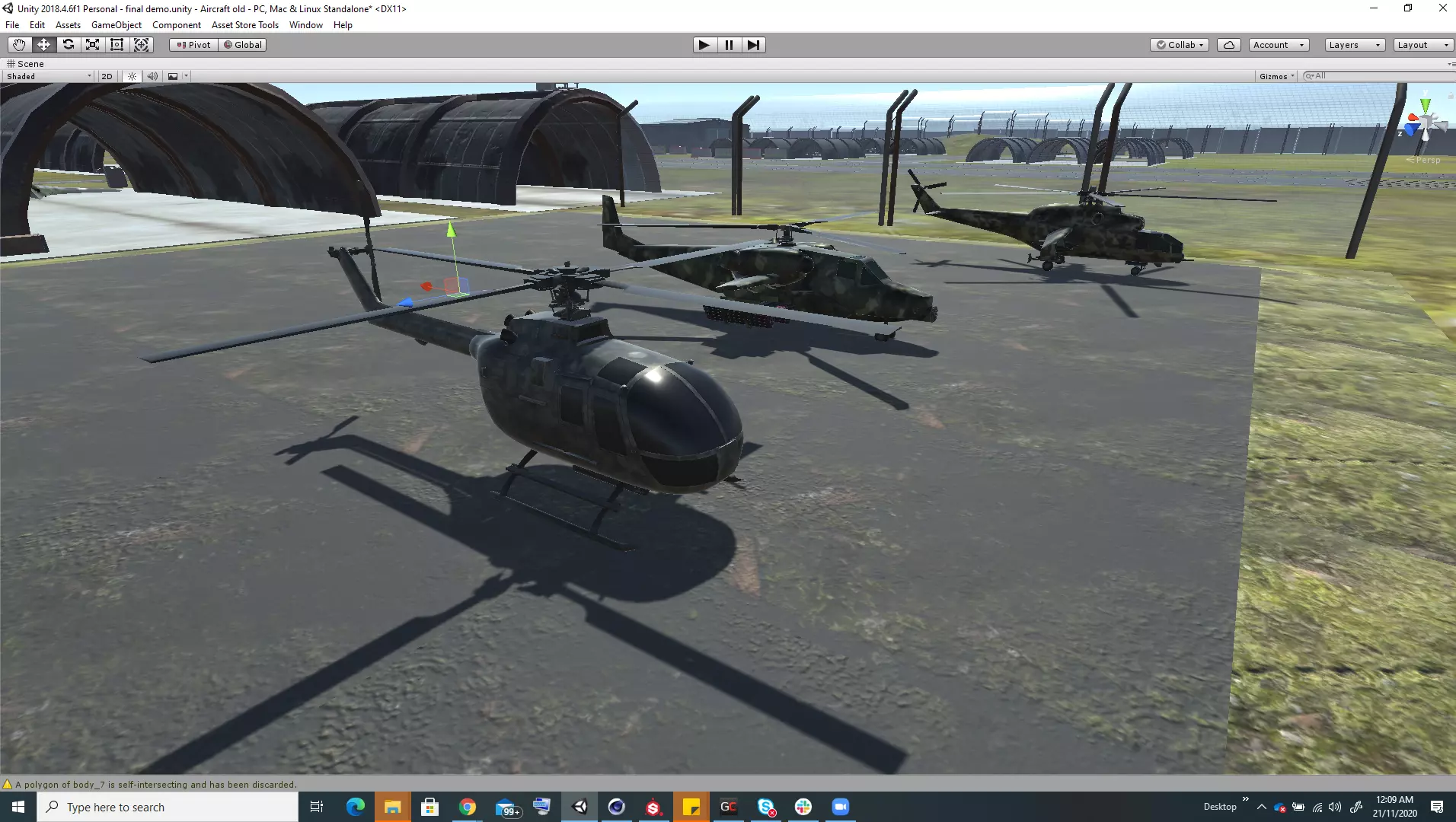Toggle scene audio playback
The width and height of the screenshot is (1456, 822).
pos(152,76)
